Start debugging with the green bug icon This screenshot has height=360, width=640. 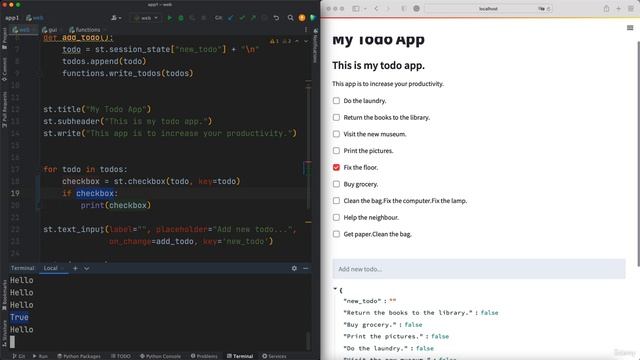(x=181, y=18)
